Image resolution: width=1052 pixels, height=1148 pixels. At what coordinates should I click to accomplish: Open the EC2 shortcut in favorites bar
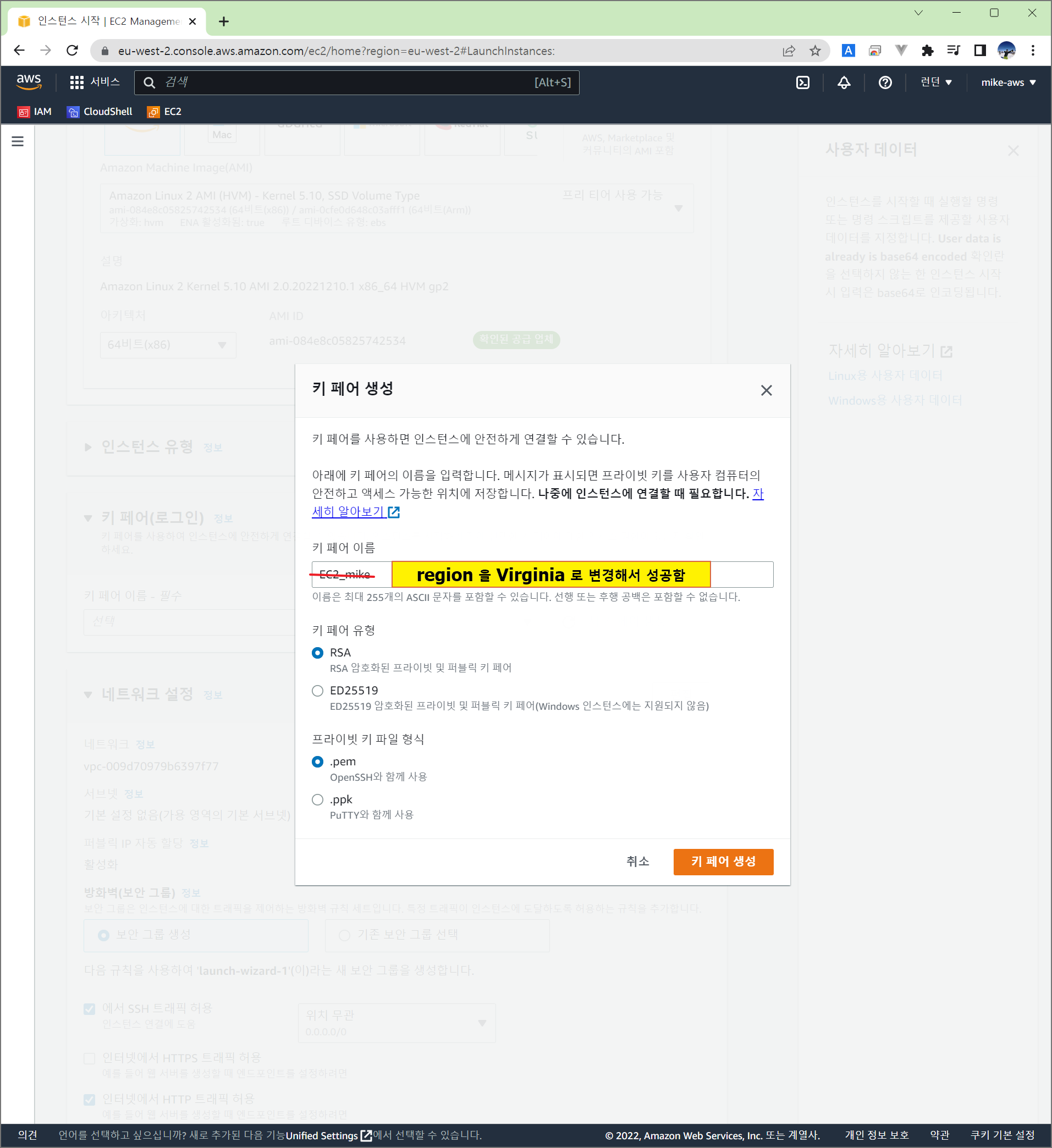[x=164, y=112]
